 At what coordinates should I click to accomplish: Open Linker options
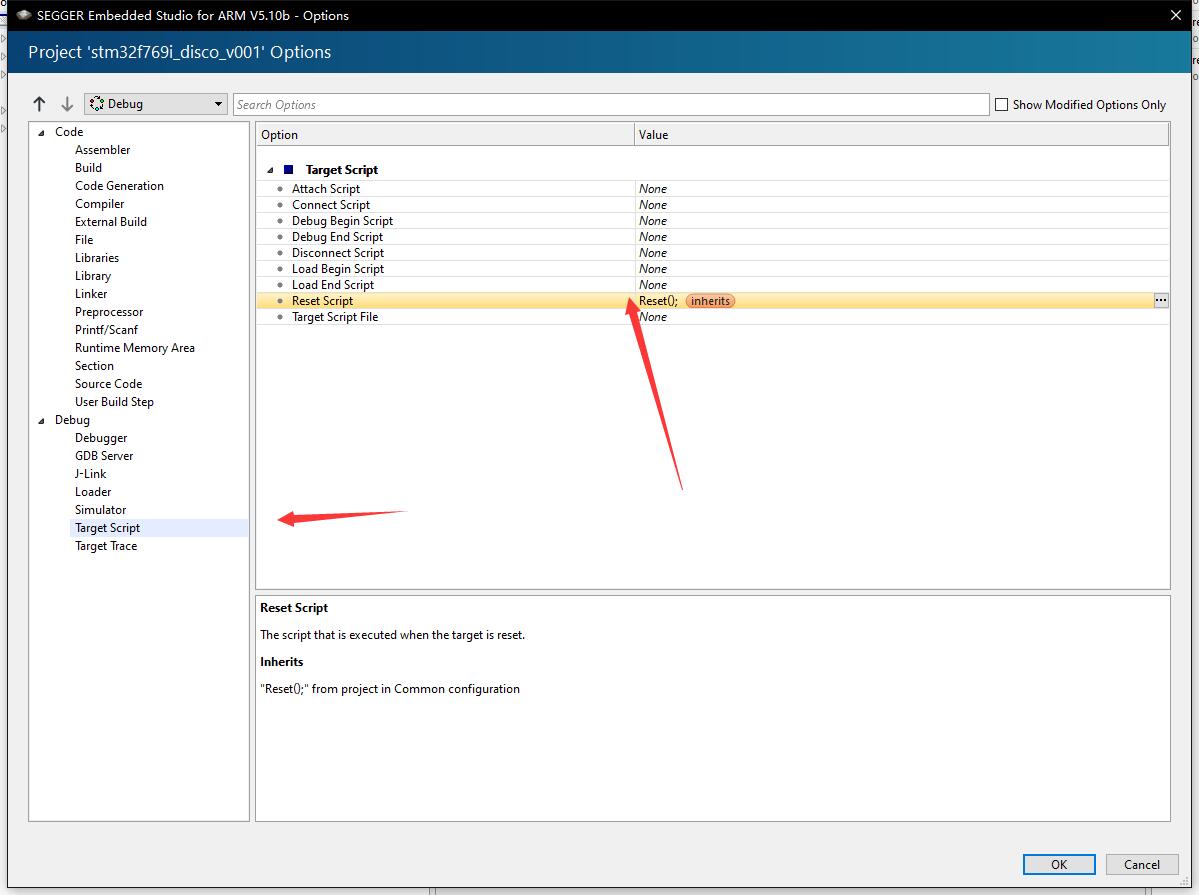coord(91,294)
